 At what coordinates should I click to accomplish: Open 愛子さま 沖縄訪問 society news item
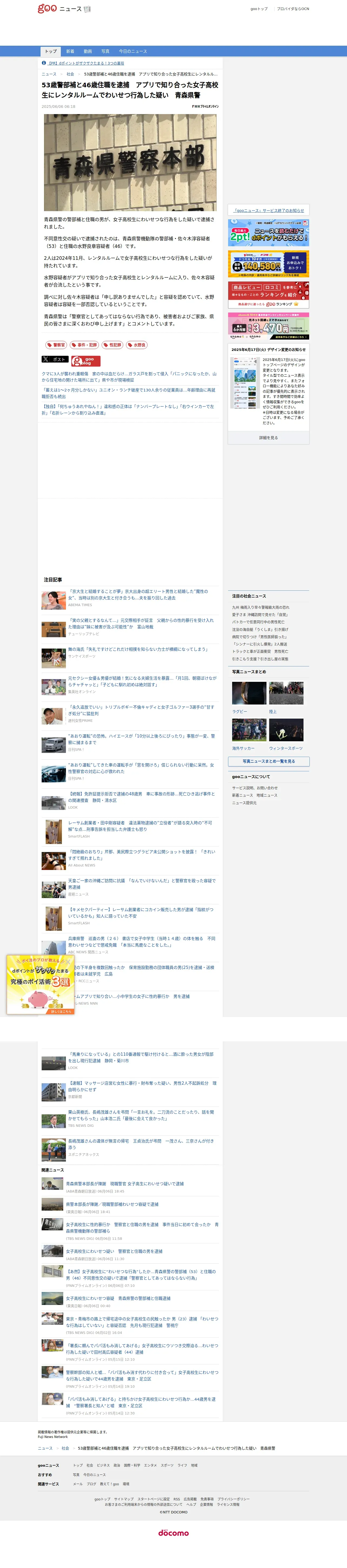[260, 615]
